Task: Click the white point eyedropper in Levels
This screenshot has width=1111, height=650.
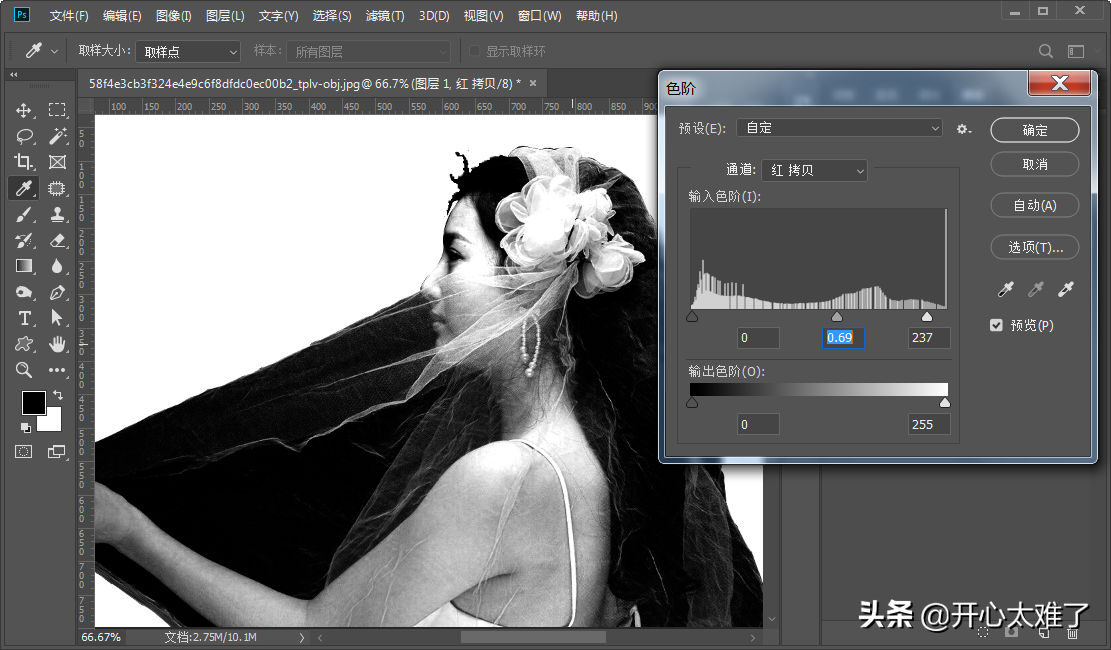Action: coord(1066,289)
